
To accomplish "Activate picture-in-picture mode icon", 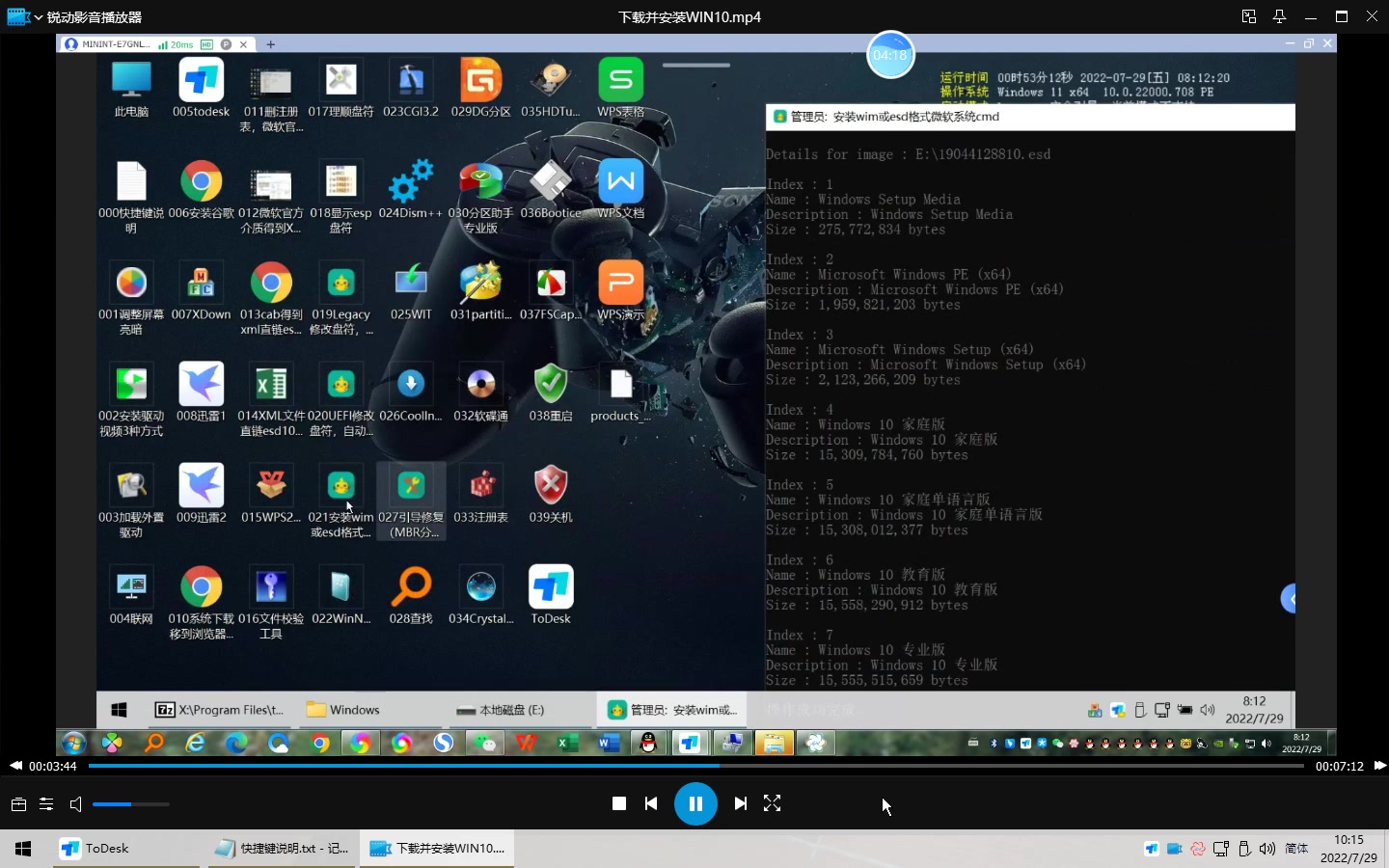I will [x=1247, y=16].
